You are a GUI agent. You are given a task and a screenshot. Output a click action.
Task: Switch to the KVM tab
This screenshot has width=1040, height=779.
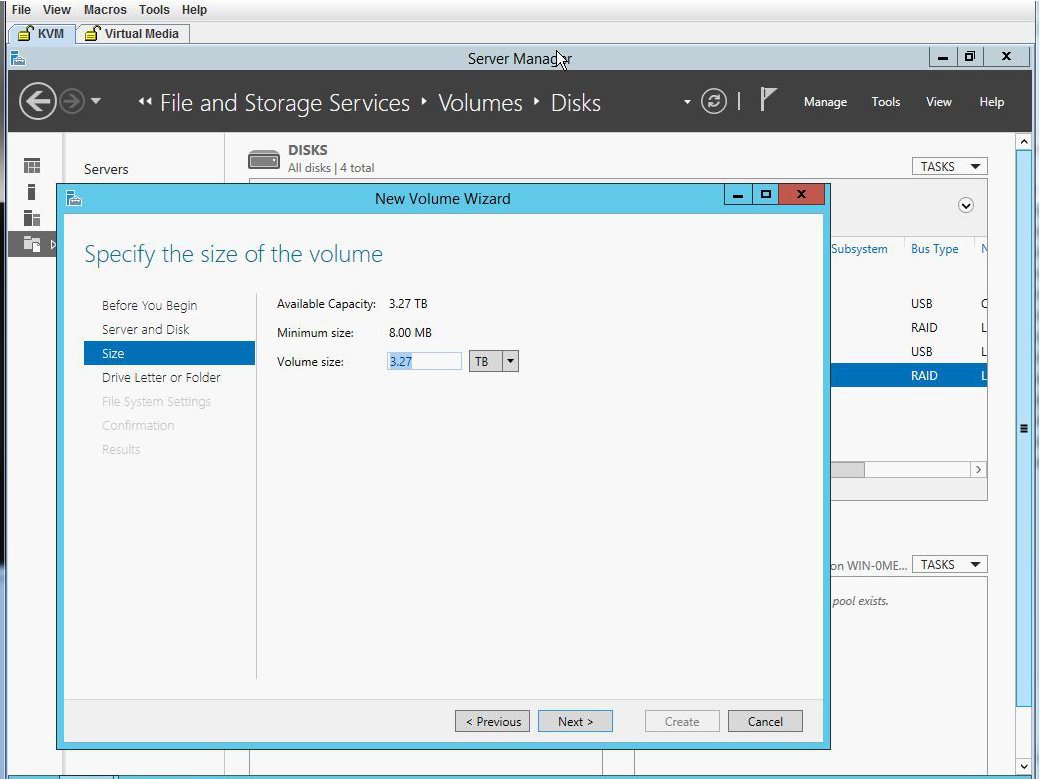pos(41,33)
